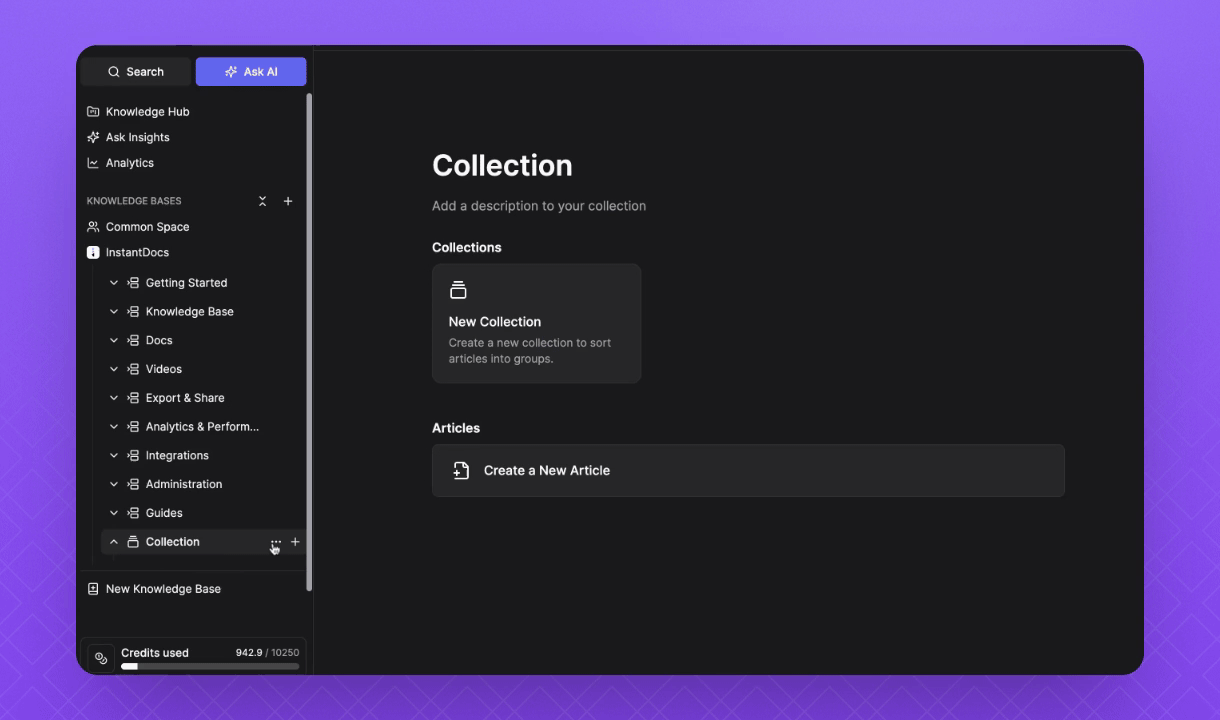Add item to Collection plus icon

coord(295,542)
